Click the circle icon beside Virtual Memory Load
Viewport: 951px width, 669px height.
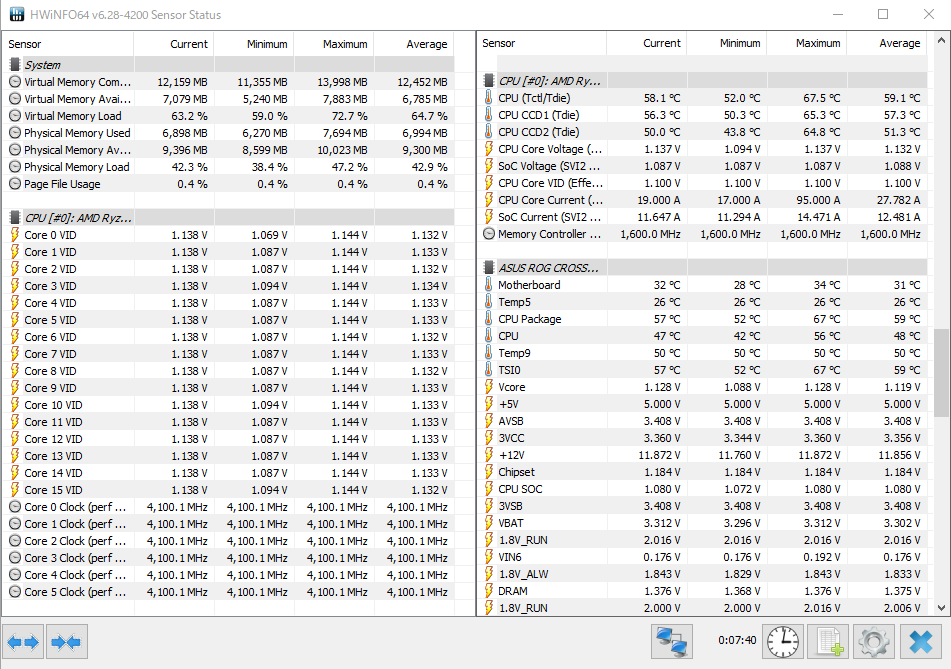[15, 116]
